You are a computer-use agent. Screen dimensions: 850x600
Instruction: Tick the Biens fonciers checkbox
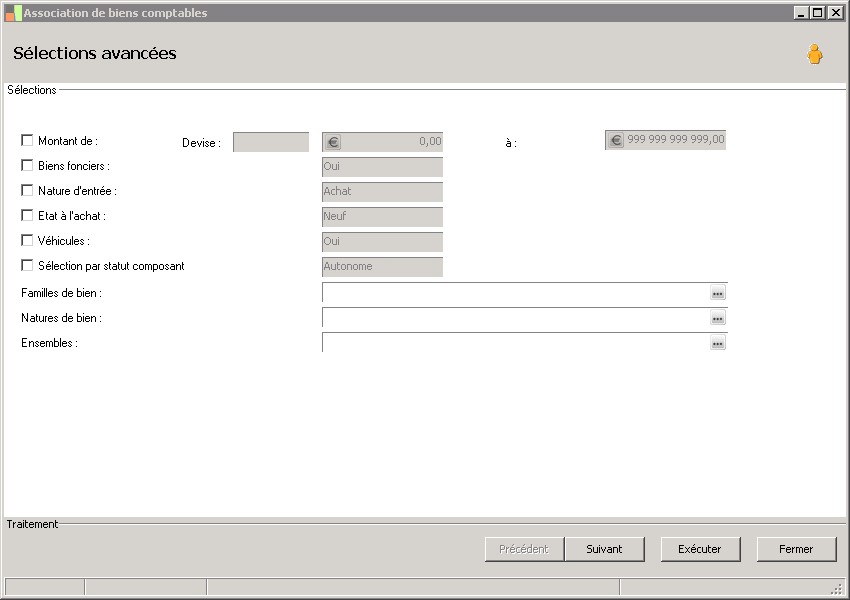coord(27,165)
